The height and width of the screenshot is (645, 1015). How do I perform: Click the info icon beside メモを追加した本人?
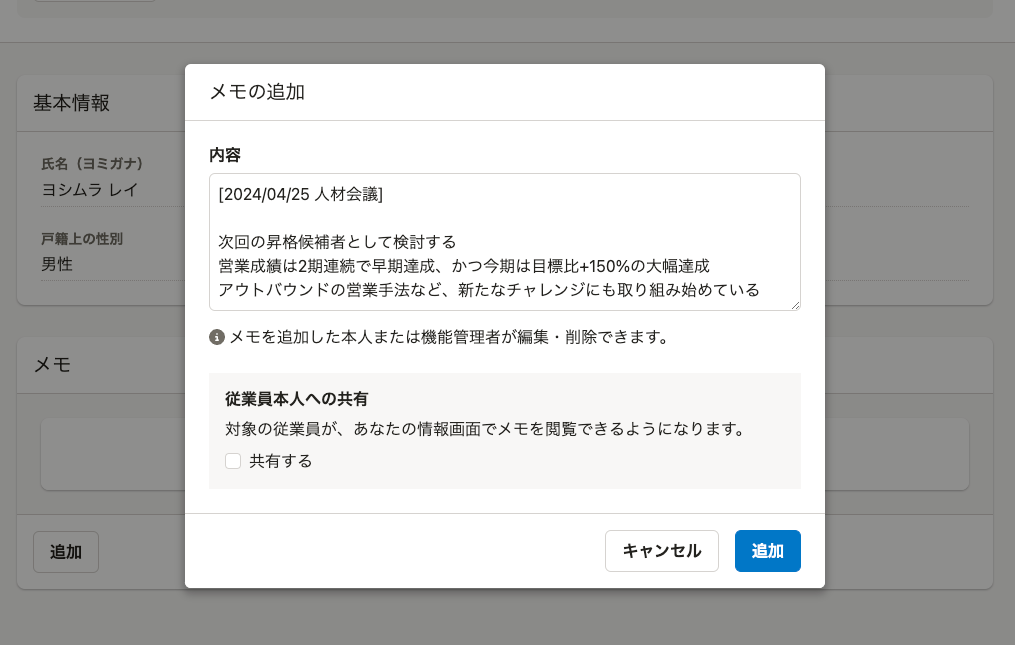[x=217, y=337]
